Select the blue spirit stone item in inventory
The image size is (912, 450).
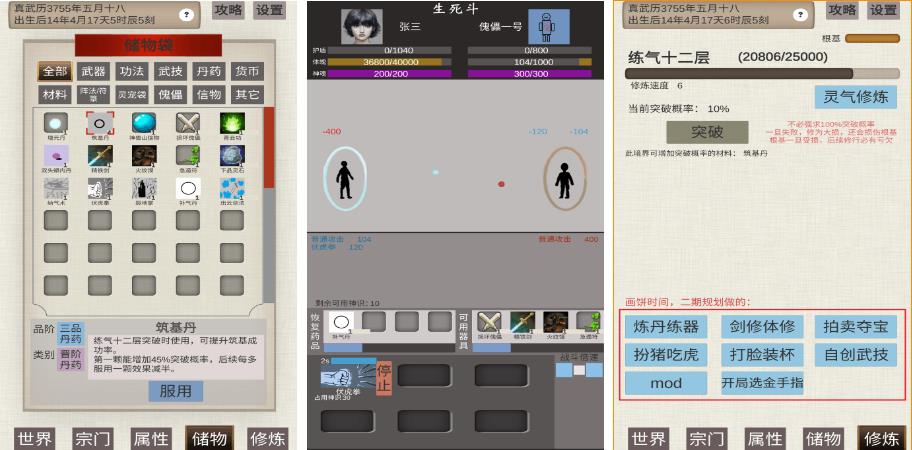click(x=144, y=123)
